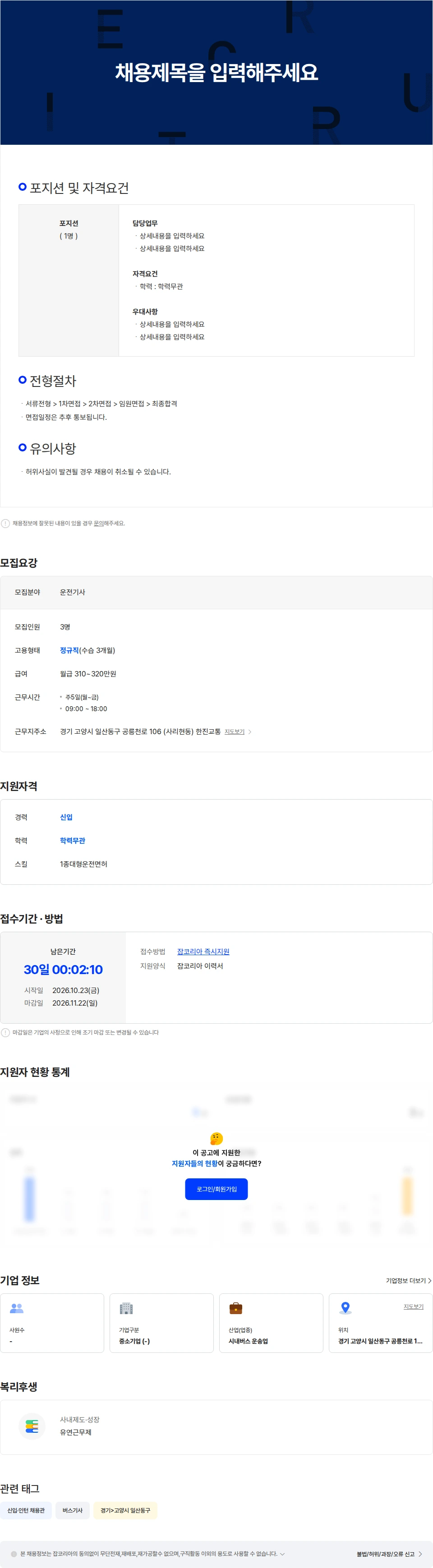The height and width of the screenshot is (1568, 433).
Task: Click chevron arrow after the 근무지주소 지도보기 link
Action: [x=250, y=731]
